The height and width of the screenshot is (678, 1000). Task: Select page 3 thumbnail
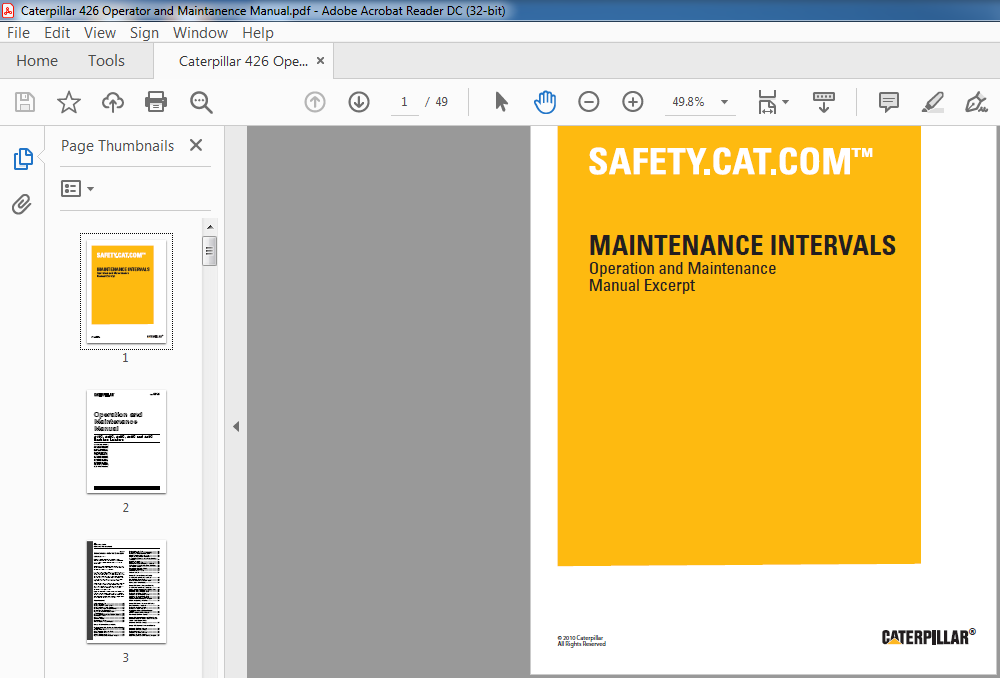coord(126,591)
